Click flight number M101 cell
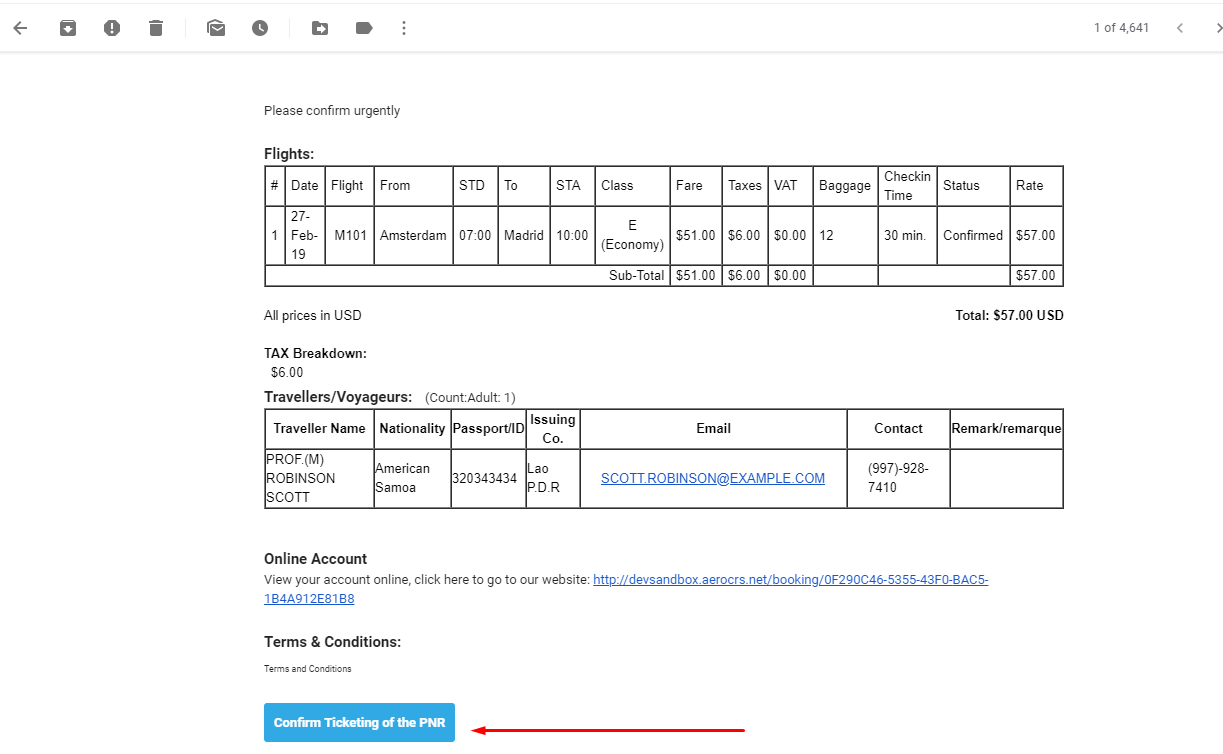The image size is (1223, 754). tap(350, 236)
